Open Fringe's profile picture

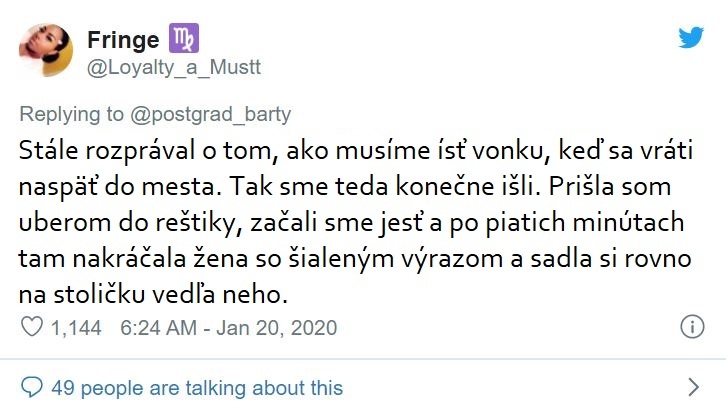point(44,49)
